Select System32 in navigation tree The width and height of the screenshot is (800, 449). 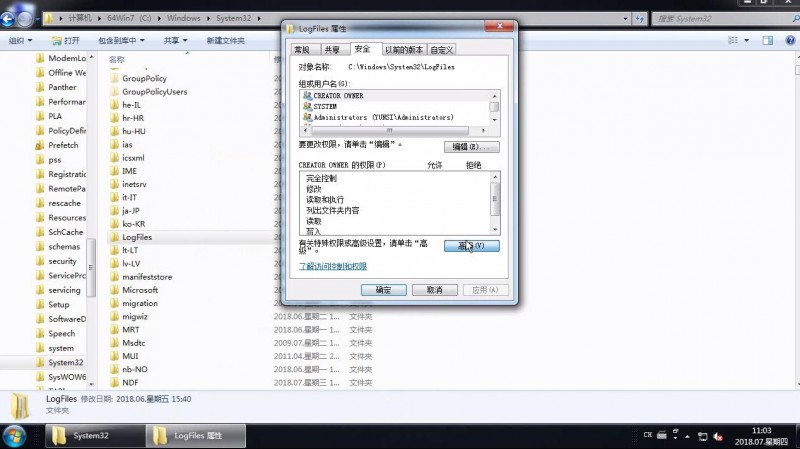pyautogui.click(x=65, y=363)
